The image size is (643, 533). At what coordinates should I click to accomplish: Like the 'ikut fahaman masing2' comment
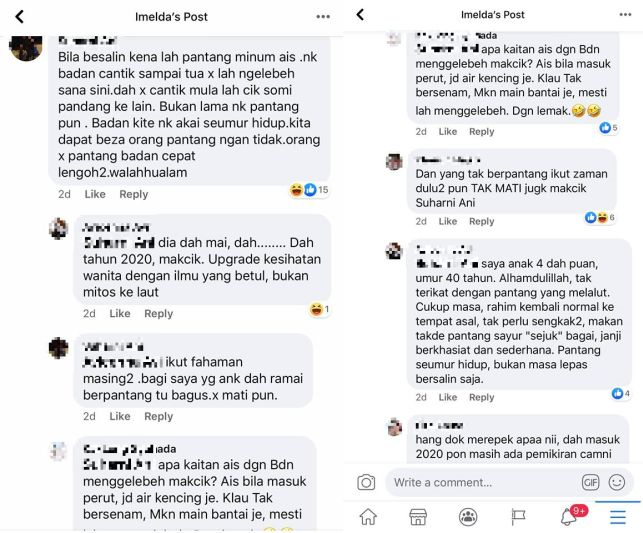[x=120, y=417]
